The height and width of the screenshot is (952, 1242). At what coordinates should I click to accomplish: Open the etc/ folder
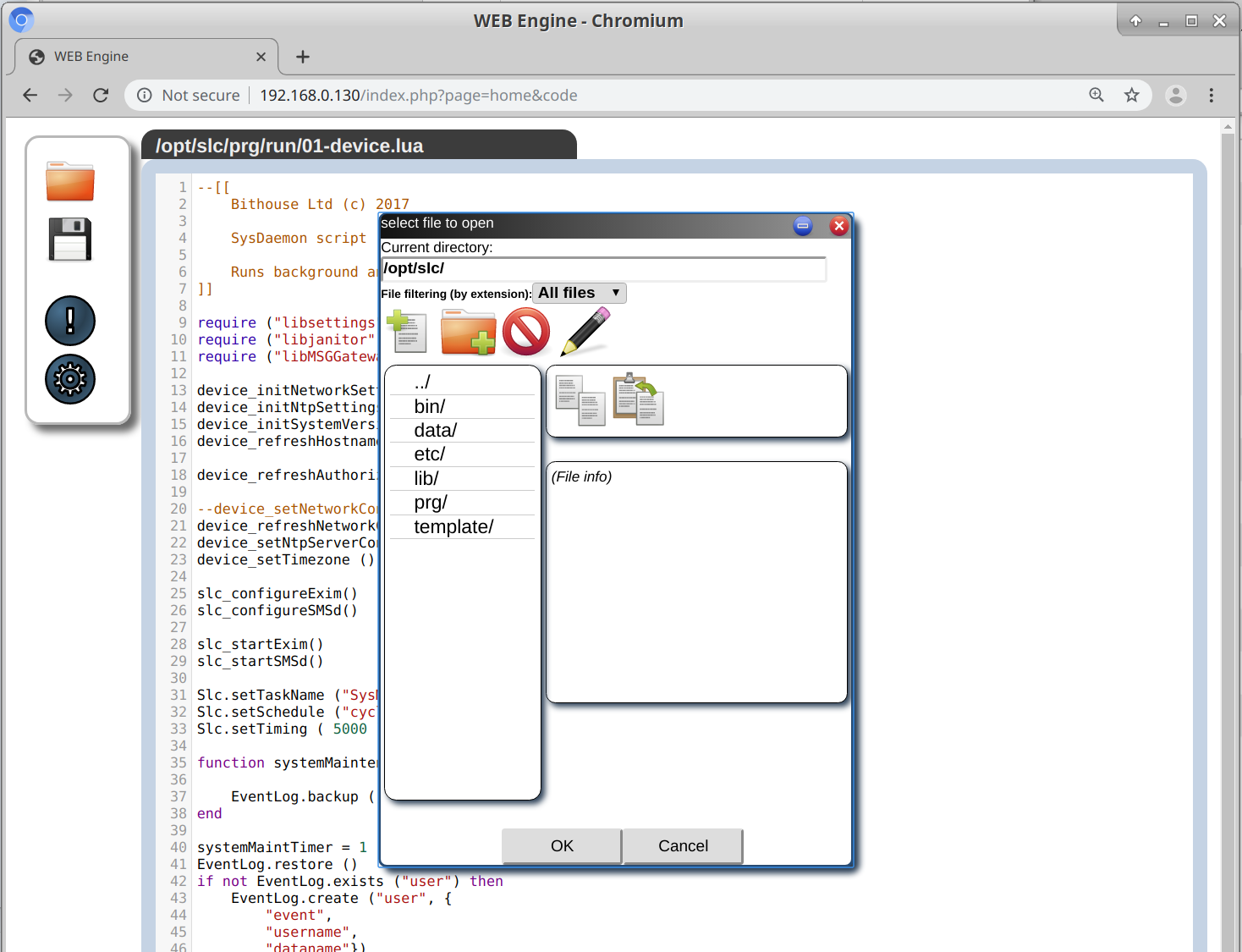[x=462, y=454]
